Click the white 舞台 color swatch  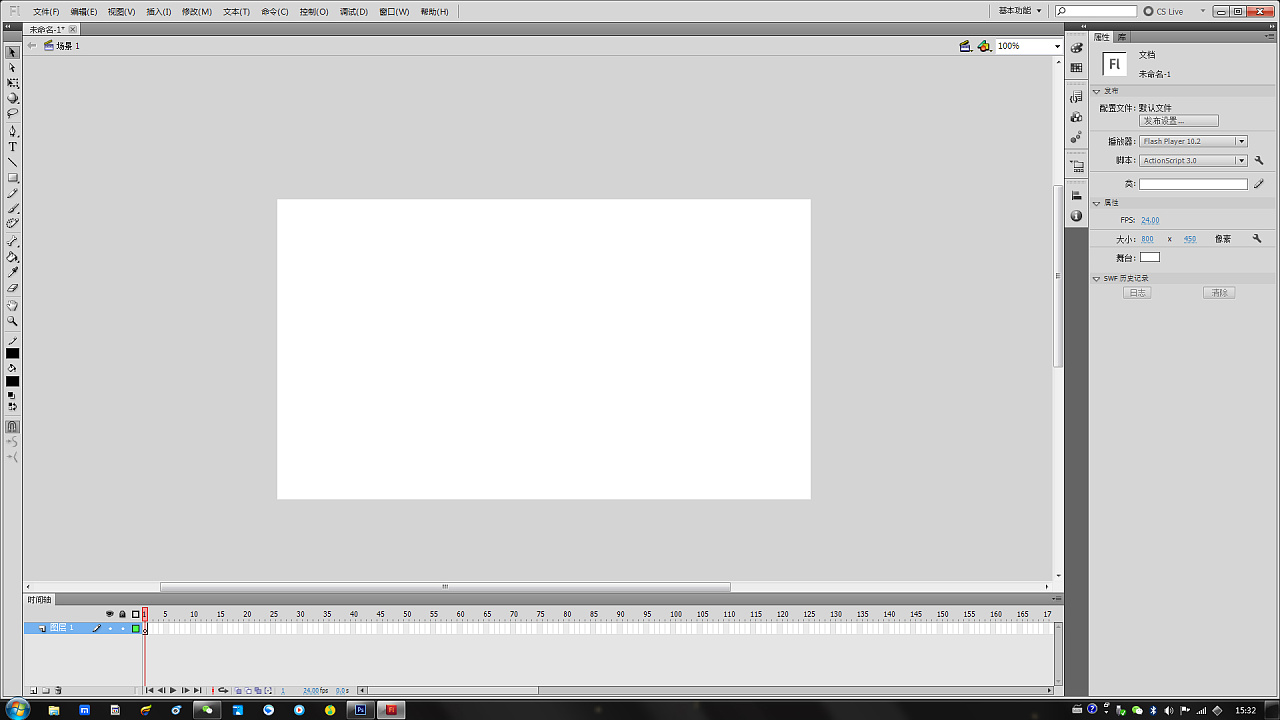1150,257
